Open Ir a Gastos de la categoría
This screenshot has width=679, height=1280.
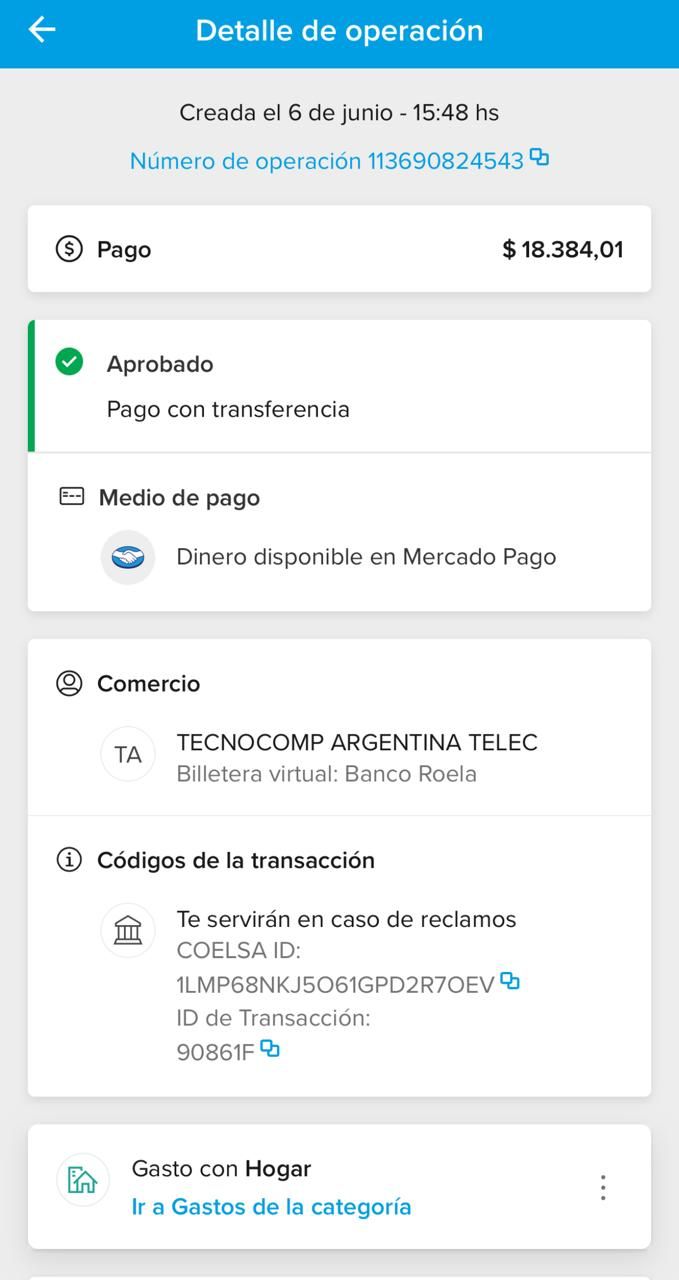[271, 1206]
